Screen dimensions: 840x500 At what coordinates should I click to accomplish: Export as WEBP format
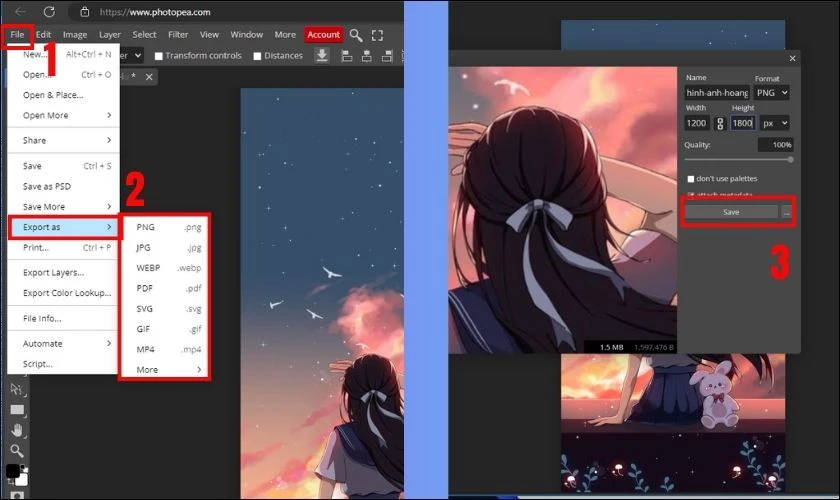point(165,267)
